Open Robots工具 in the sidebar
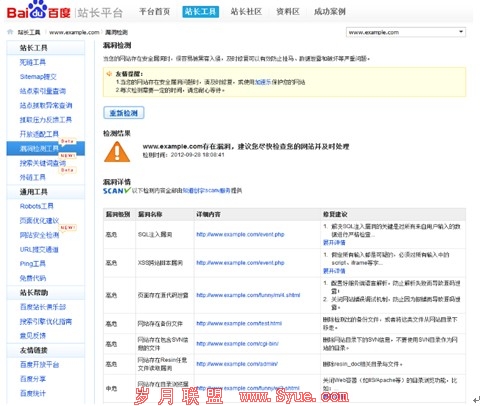 (37, 206)
